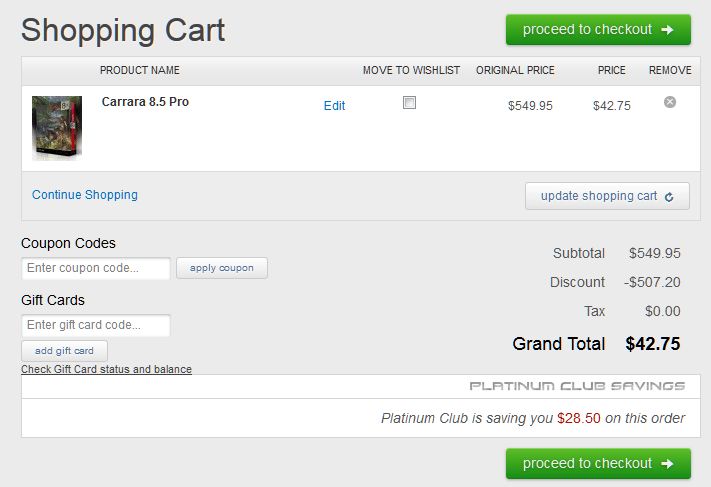
Task: Proceed to checkout using the top button
Action: (598, 30)
